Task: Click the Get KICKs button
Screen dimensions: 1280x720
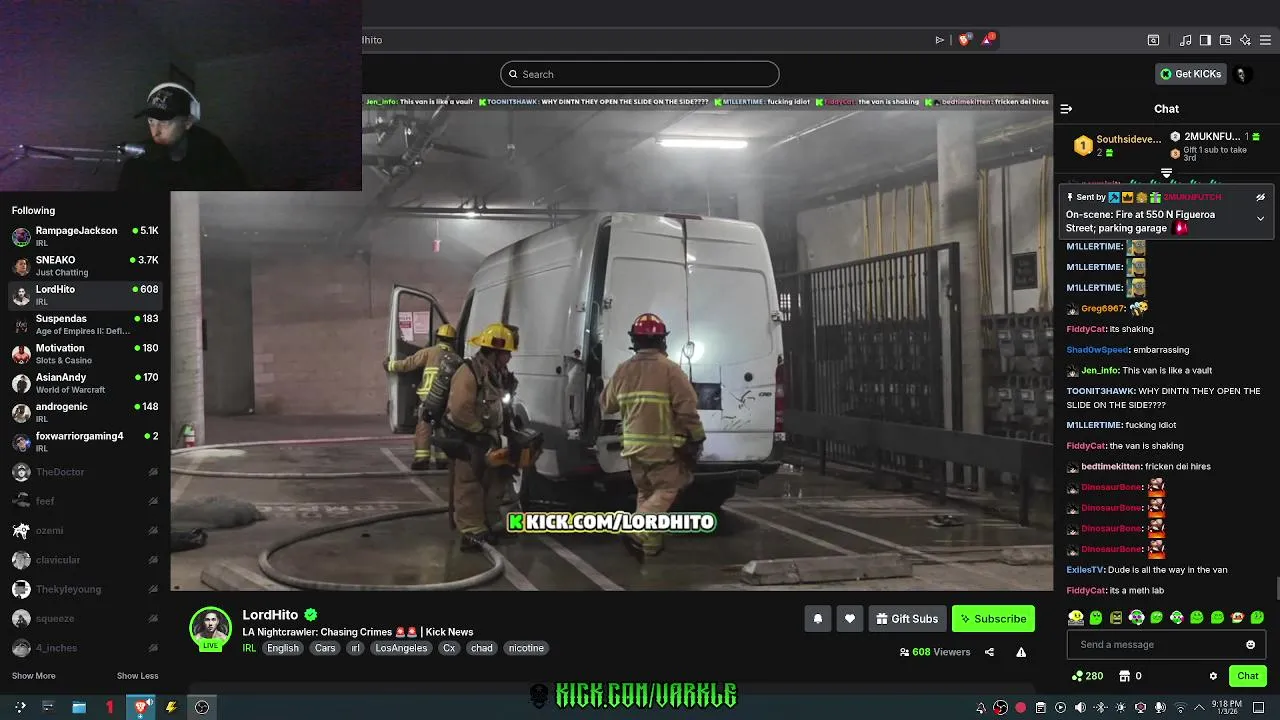Action: (x=1191, y=74)
